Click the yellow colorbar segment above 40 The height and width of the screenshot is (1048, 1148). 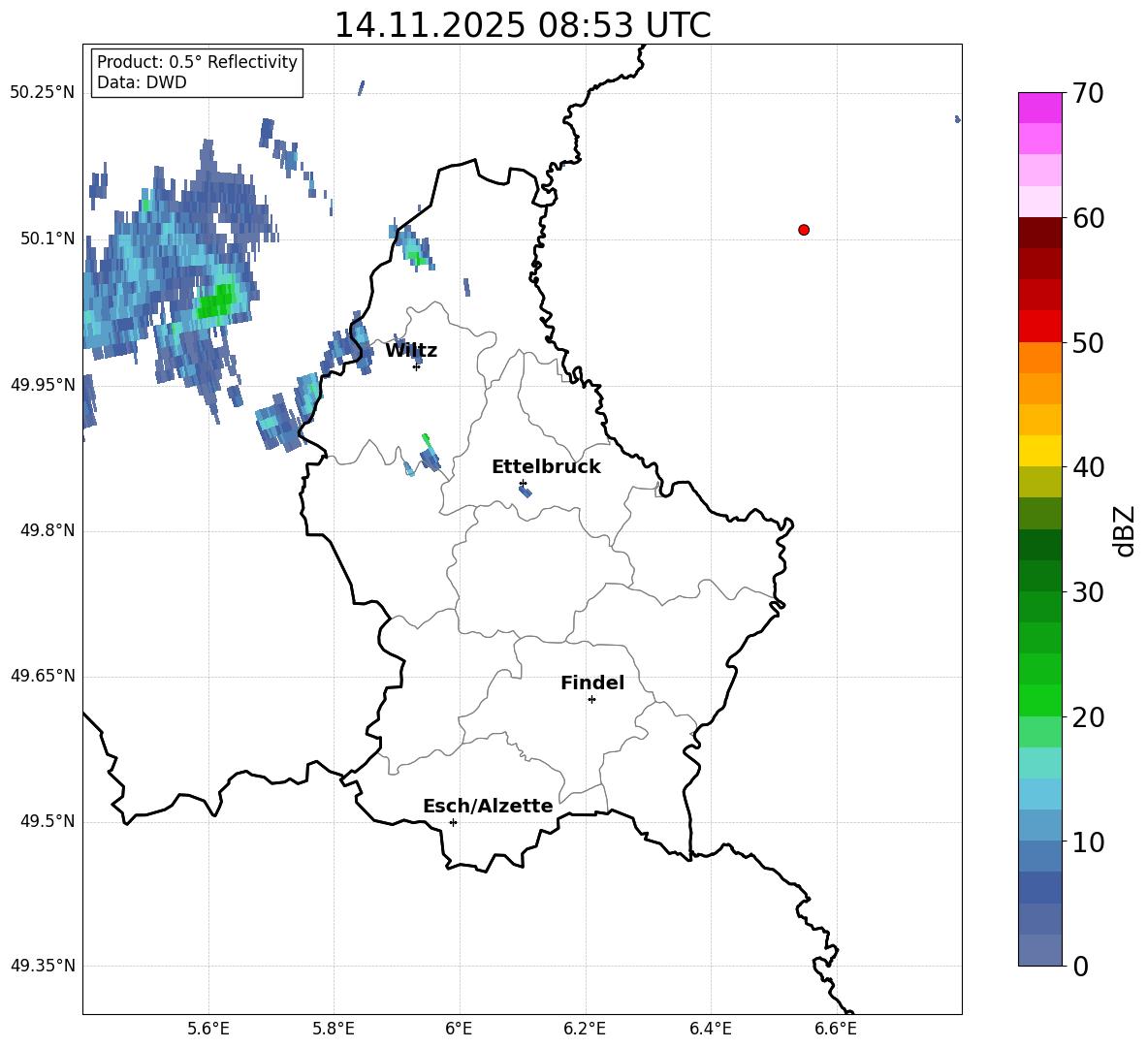1039,451
